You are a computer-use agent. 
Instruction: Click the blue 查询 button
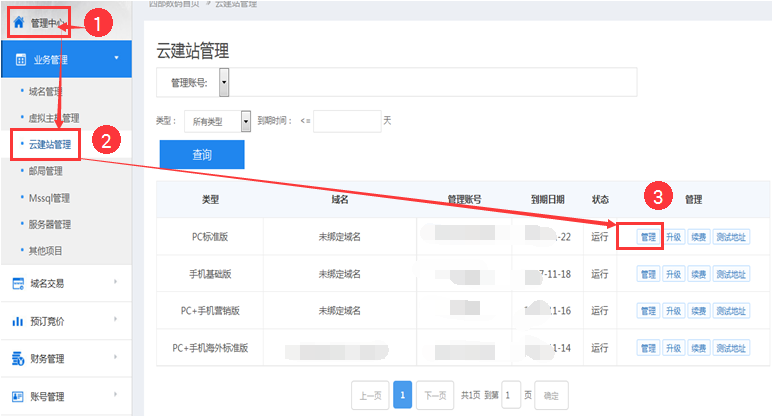click(x=202, y=155)
